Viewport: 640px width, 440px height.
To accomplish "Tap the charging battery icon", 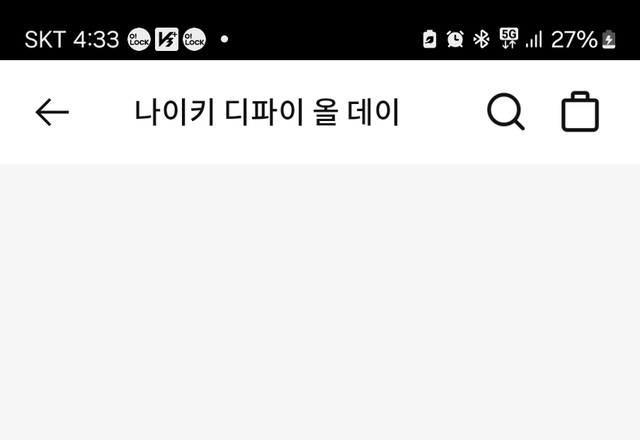I will coord(609,40).
